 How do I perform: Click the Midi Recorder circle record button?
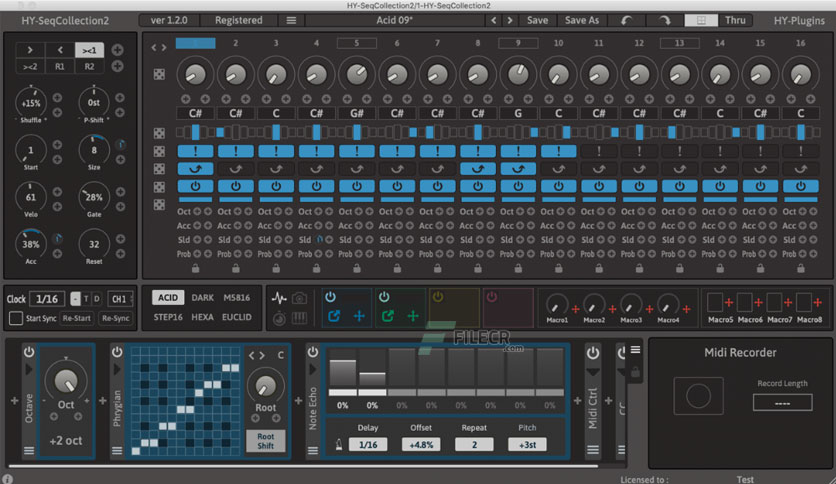click(x=698, y=396)
